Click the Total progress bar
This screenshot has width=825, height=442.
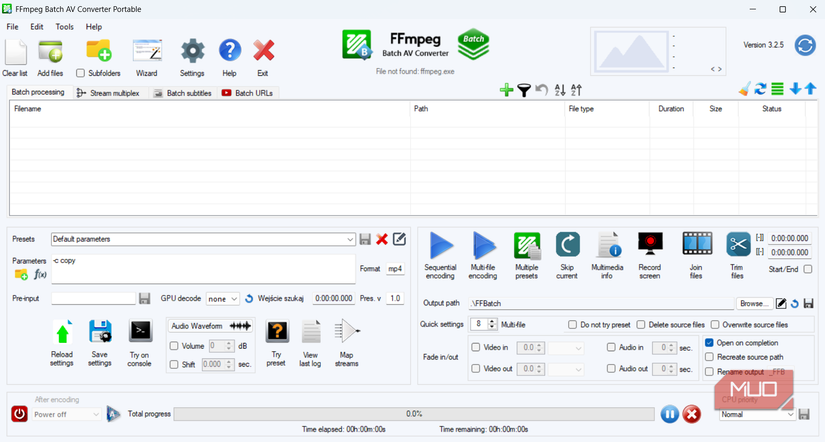[414, 414]
